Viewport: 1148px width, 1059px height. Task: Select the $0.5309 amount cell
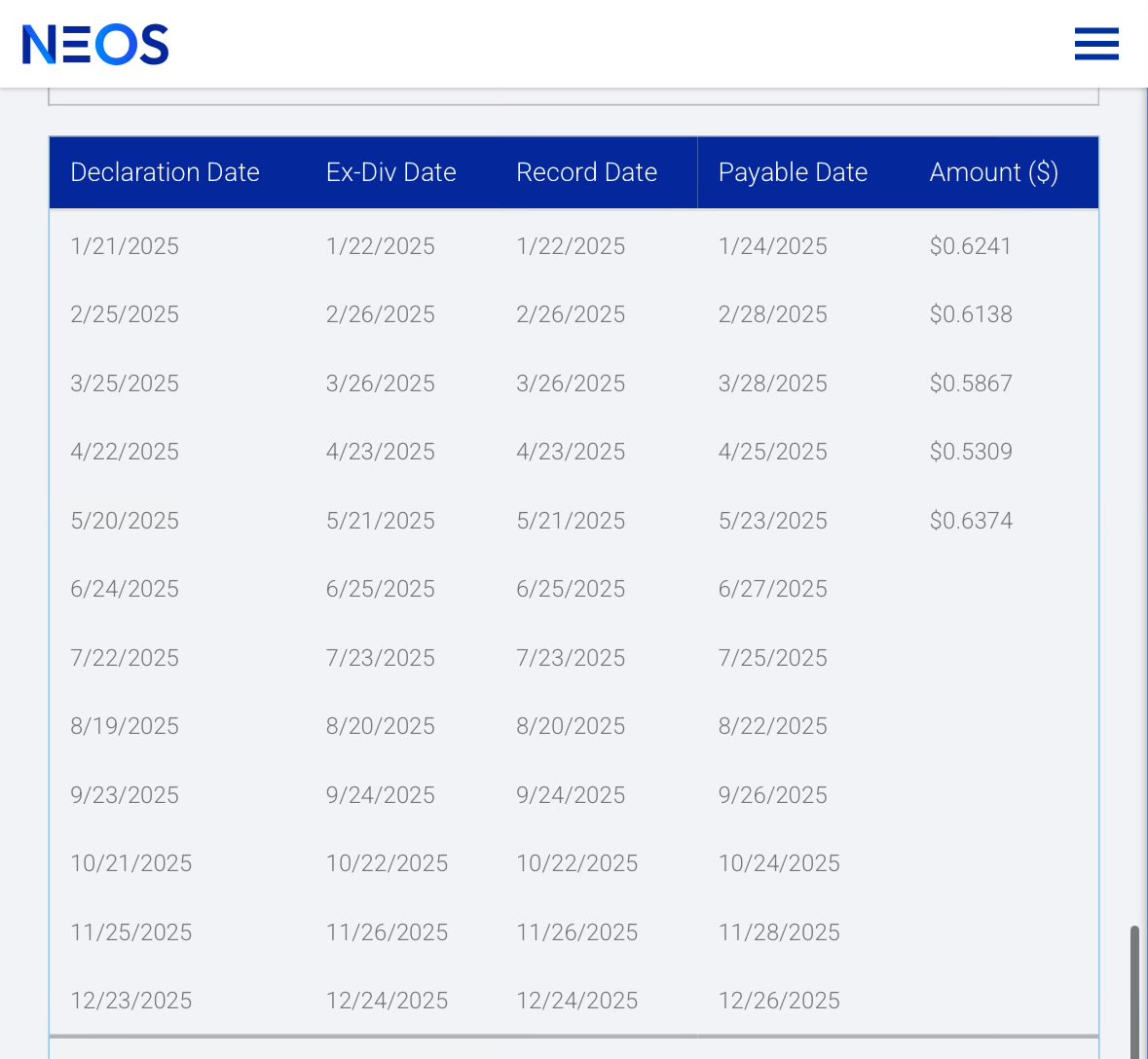tap(971, 451)
